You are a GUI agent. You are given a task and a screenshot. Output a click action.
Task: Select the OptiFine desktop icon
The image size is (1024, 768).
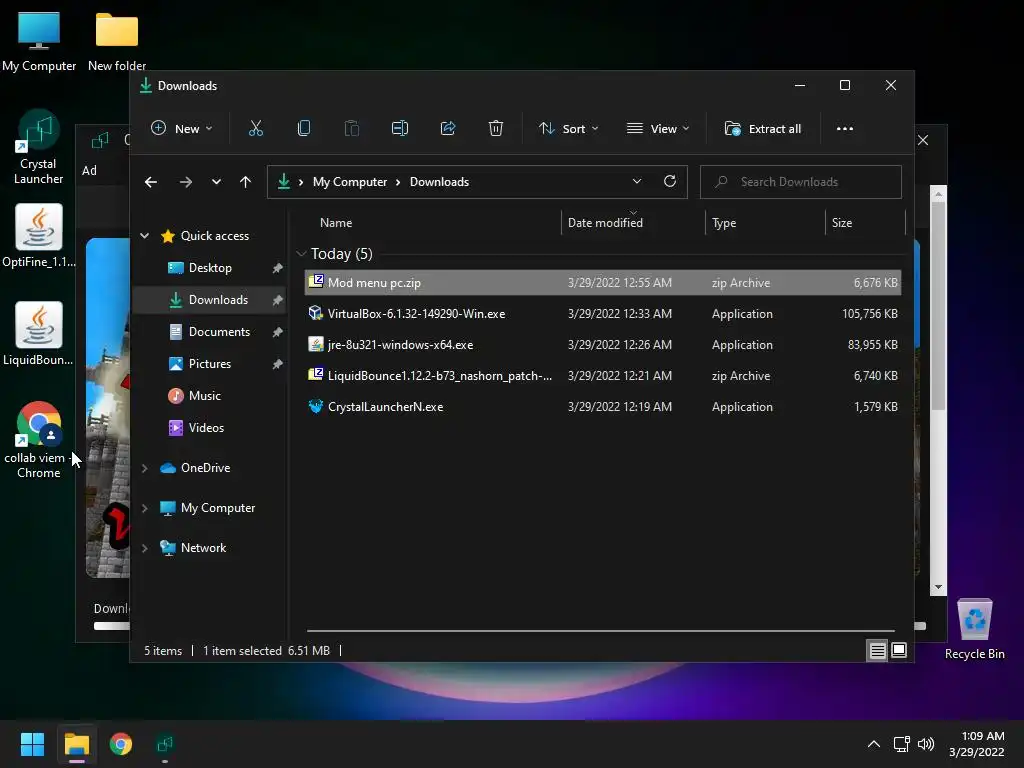point(39,236)
